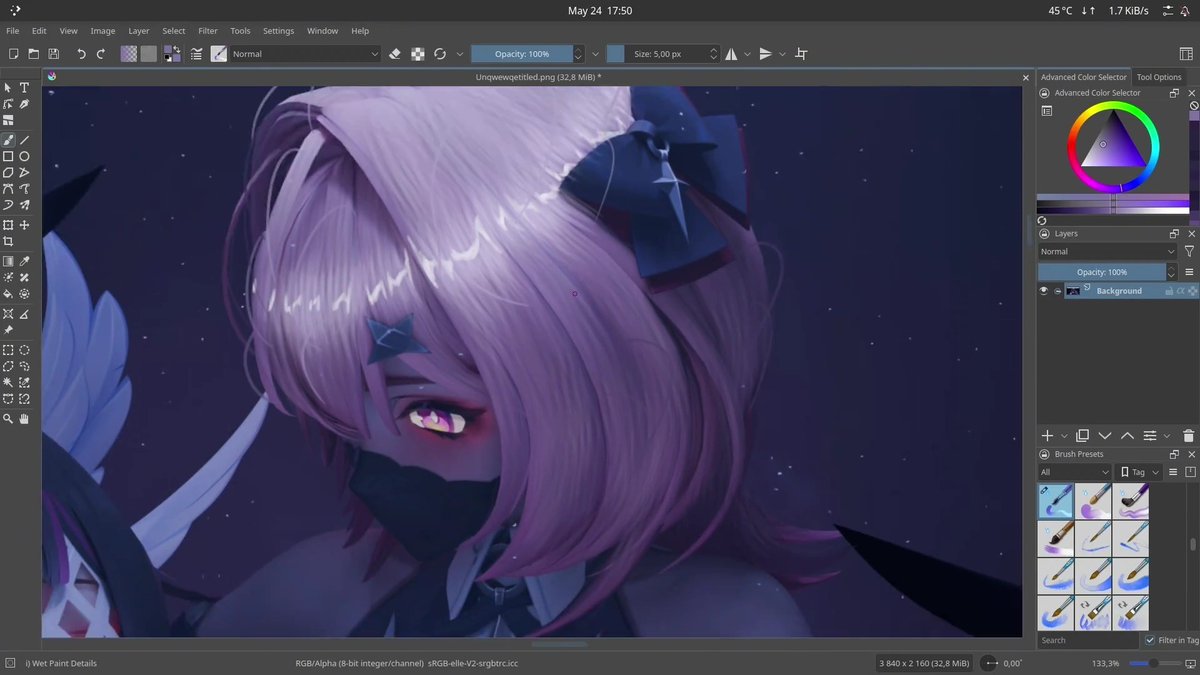1200x675 pixels.
Task: Toggle eraser mode
Action: click(x=395, y=54)
